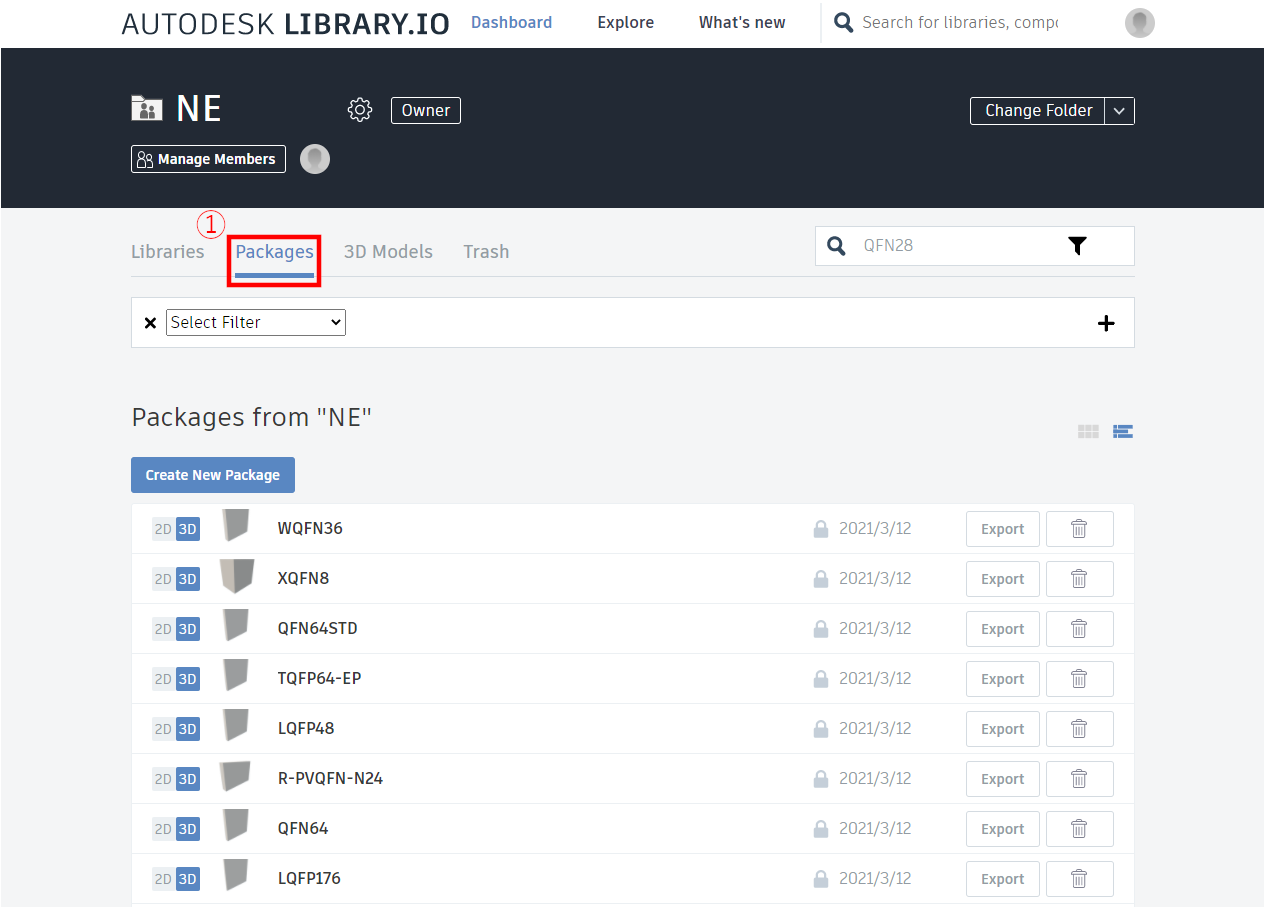Viewport: 1264px width, 907px height.
Task: Click Create New Package button
Action: (213, 475)
